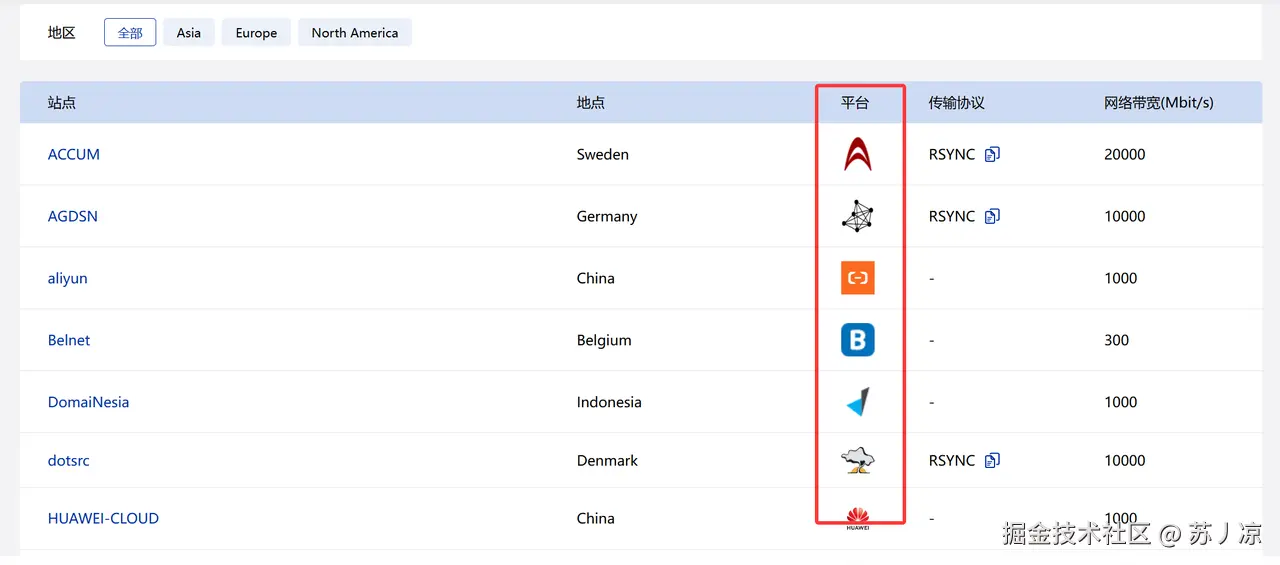
Task: Open the AGDSN mirror site link
Action: click(x=73, y=216)
